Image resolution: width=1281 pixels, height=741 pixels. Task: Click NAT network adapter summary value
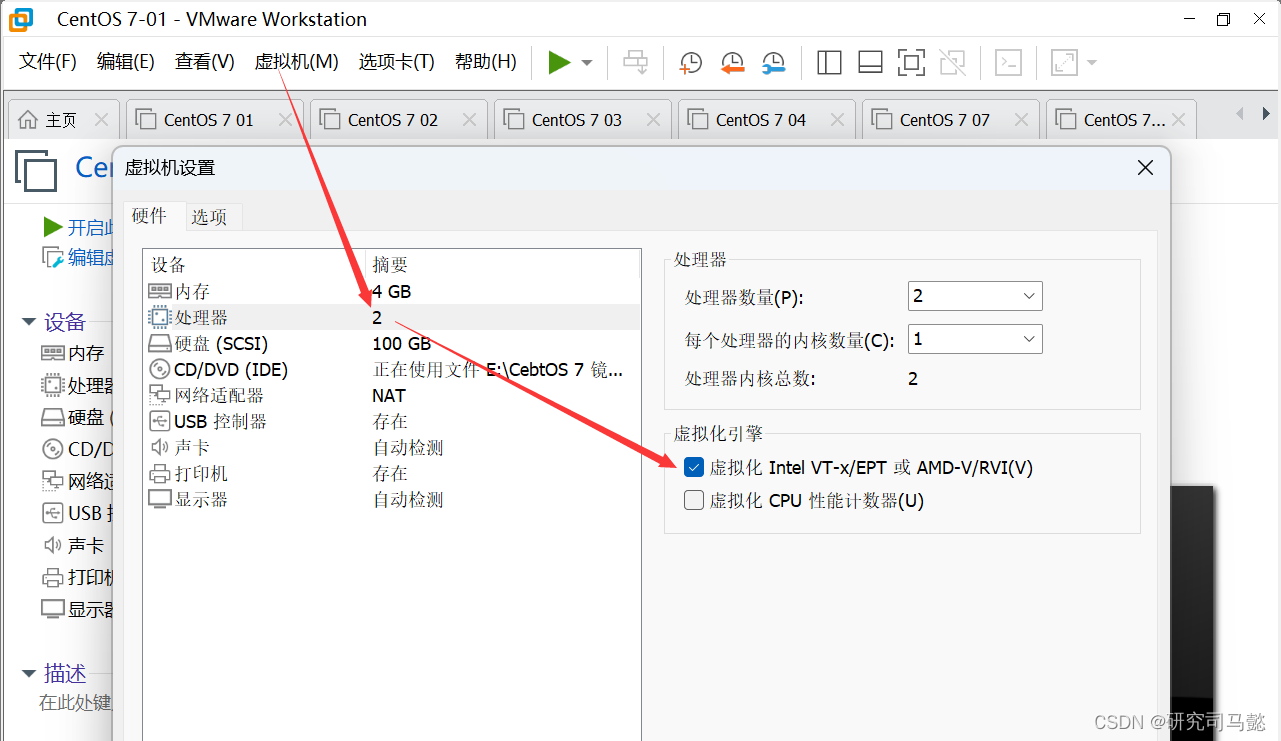389,396
